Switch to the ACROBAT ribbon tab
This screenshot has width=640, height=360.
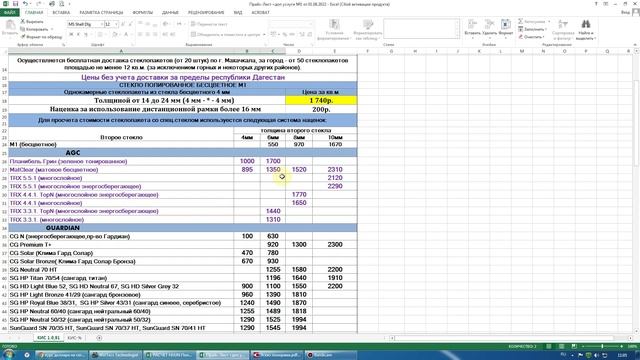(260, 13)
